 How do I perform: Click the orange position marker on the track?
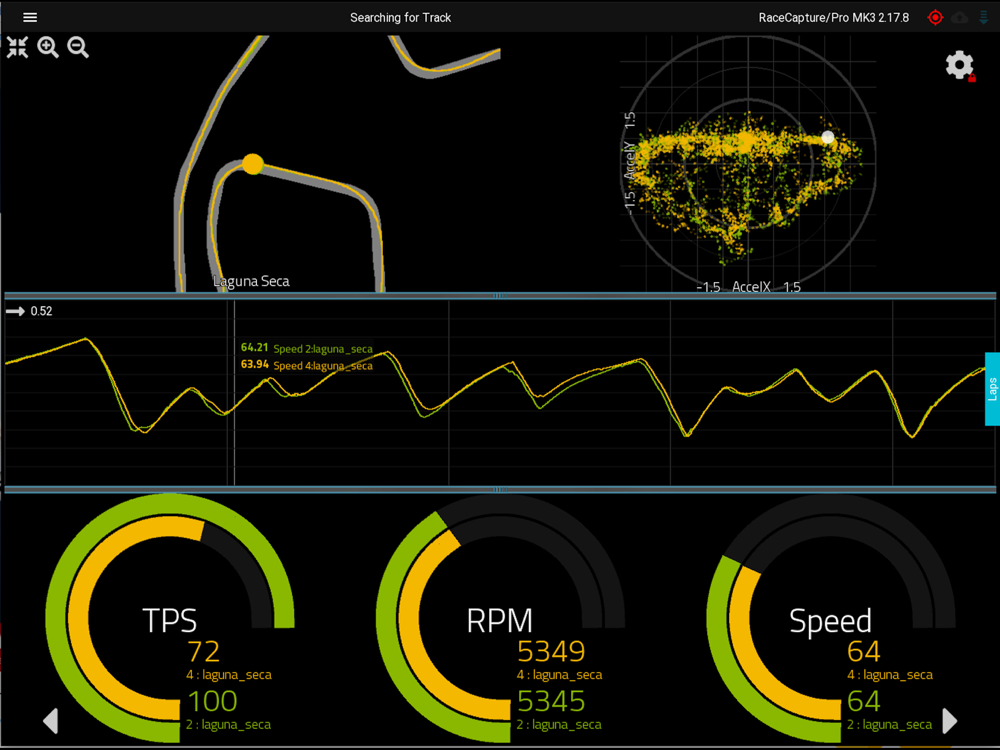[253, 164]
